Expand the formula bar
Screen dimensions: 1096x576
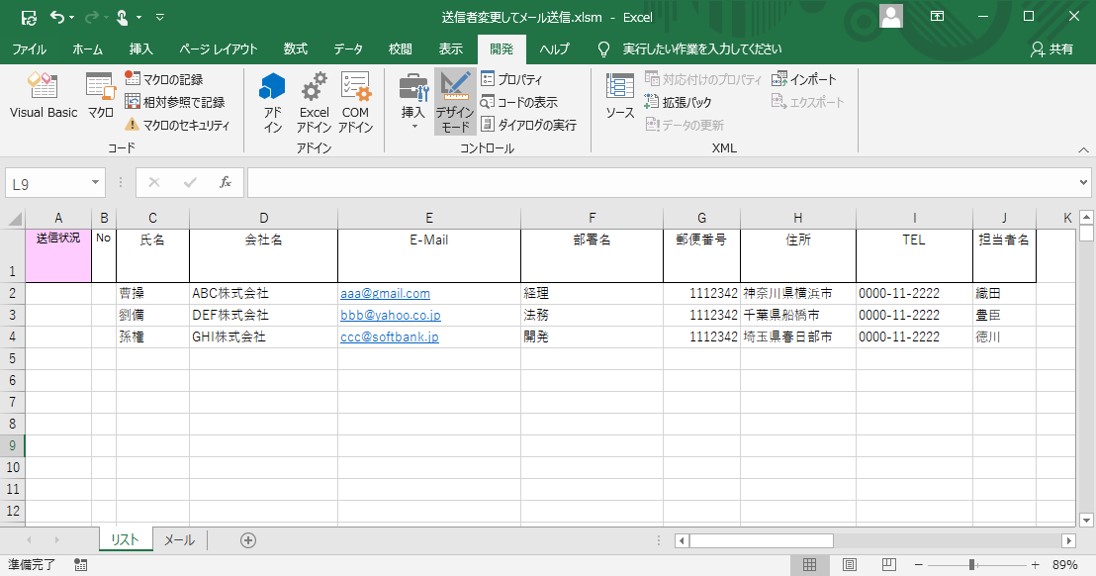tap(1083, 183)
